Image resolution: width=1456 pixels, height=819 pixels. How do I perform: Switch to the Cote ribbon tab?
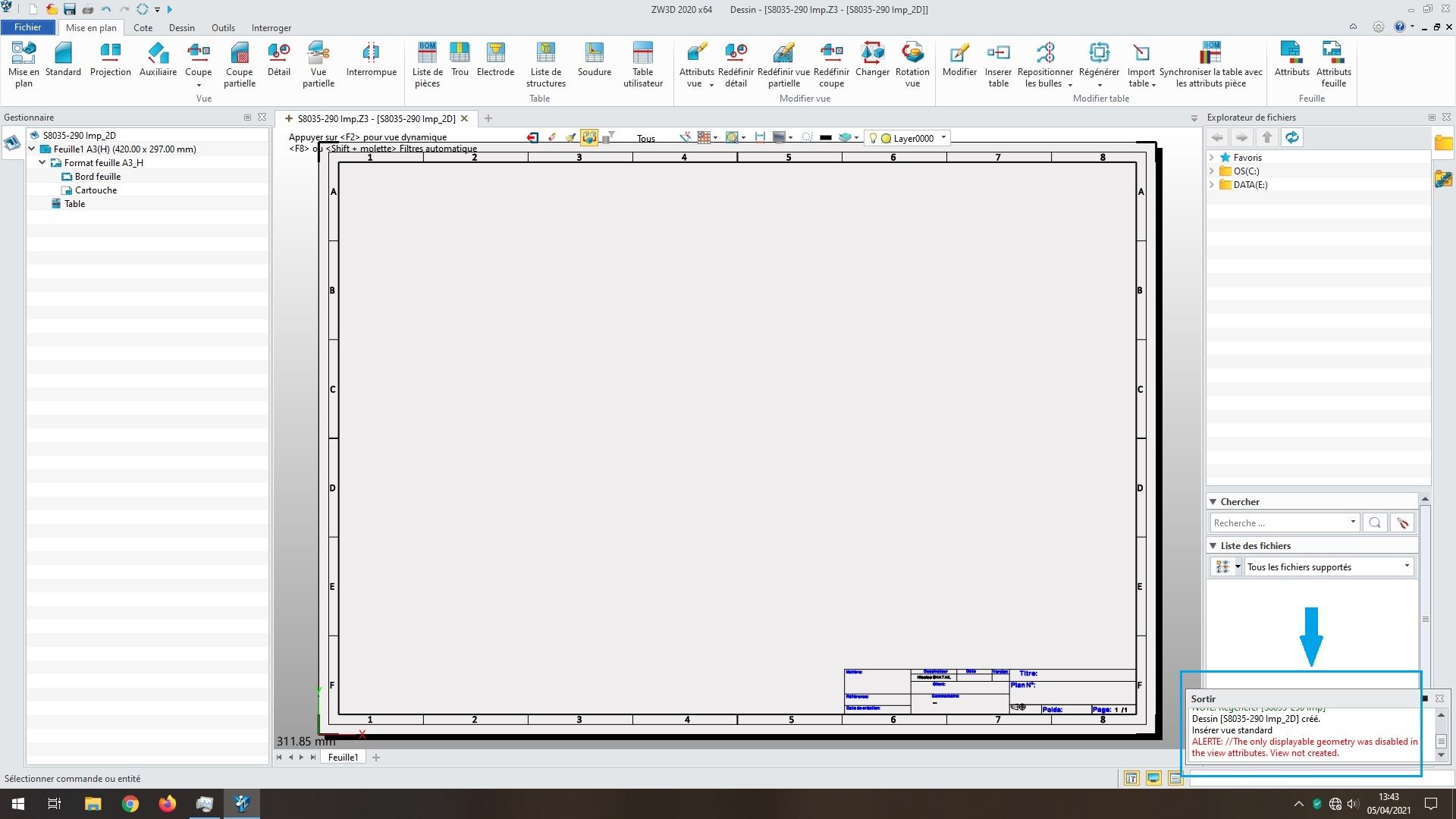click(143, 27)
